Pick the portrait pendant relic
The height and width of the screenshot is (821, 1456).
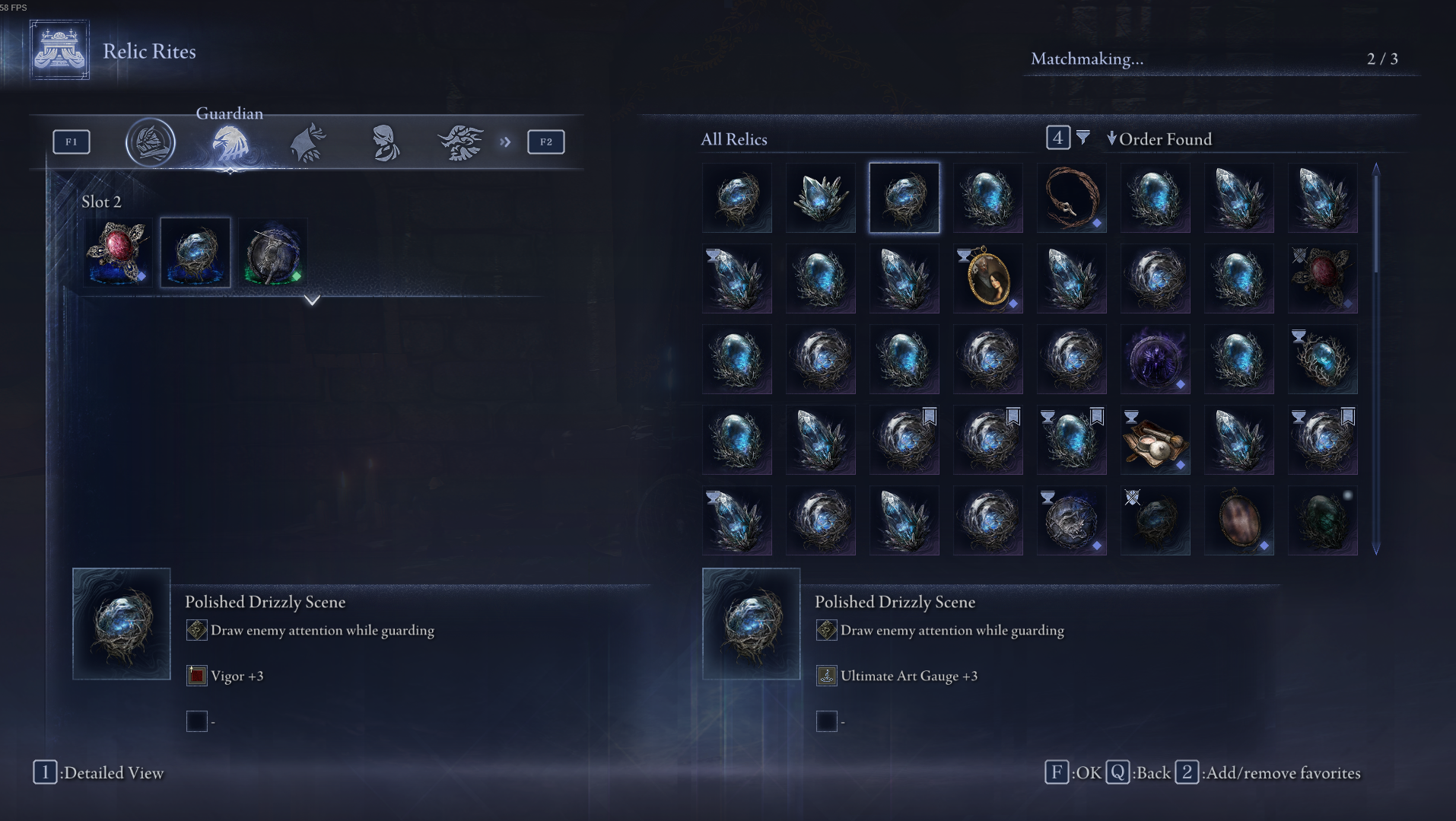tap(988, 278)
